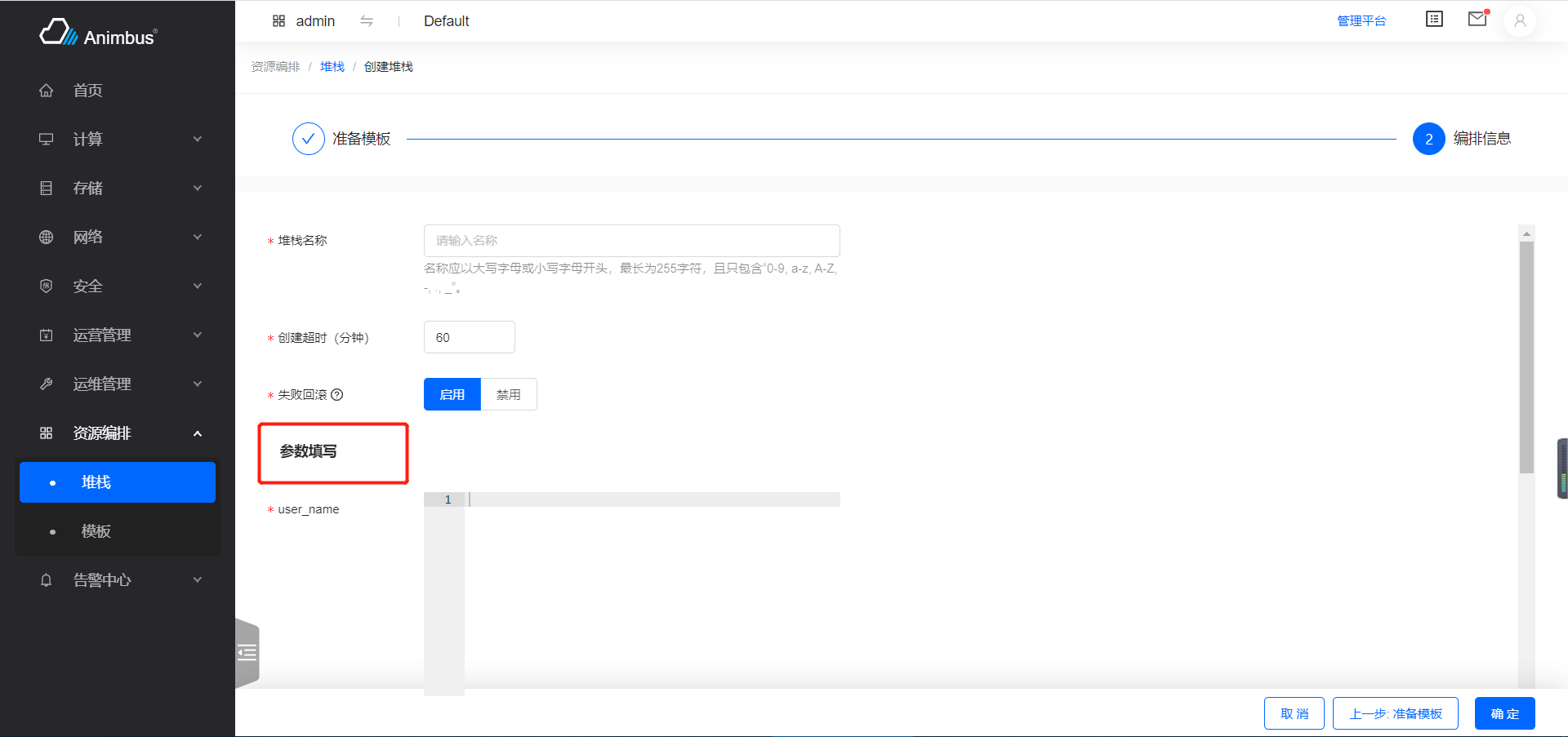
Task: Focus the 堆栈名称 name input field
Action: [631, 241]
